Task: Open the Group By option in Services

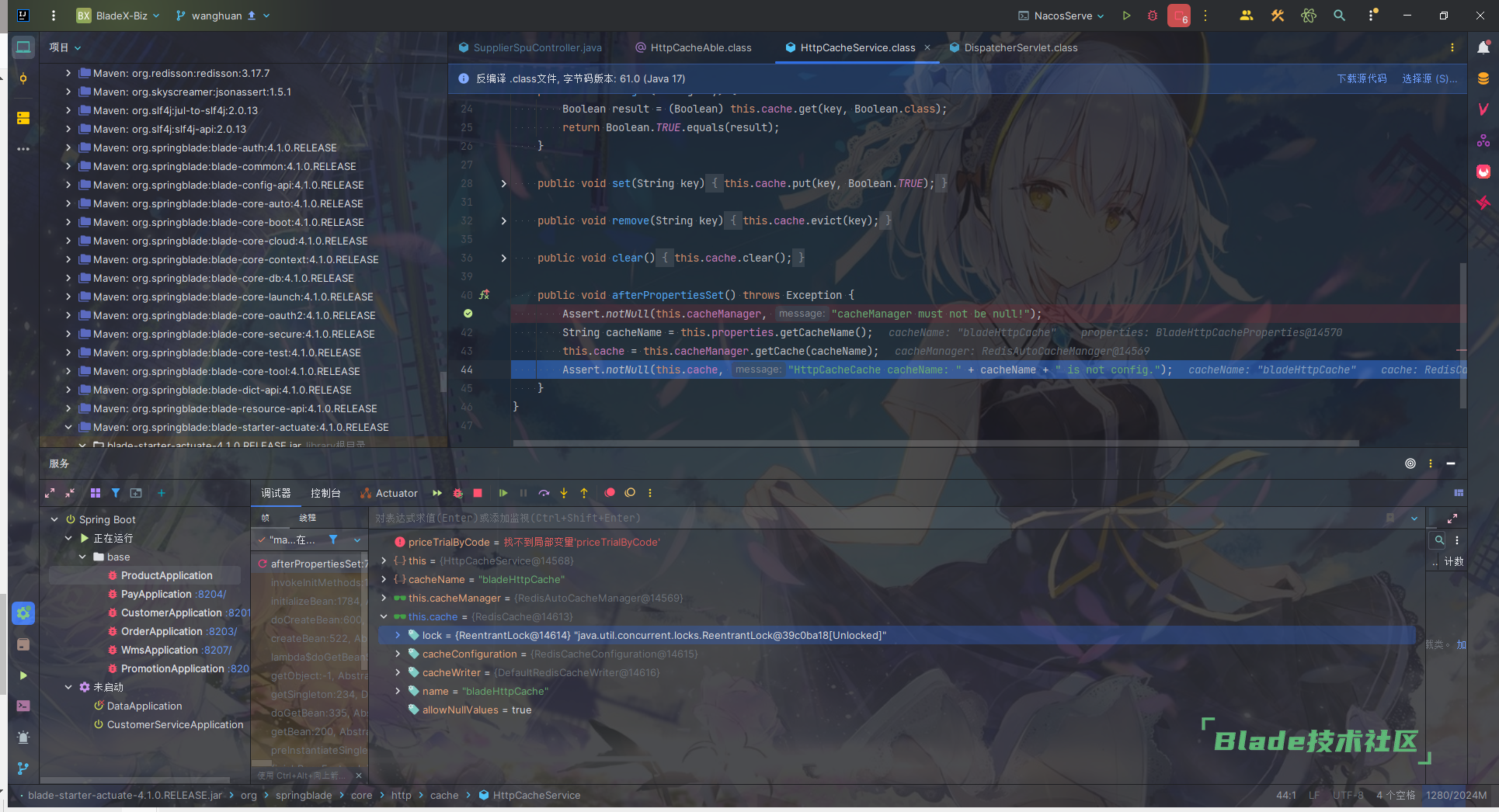Action: click(96, 493)
